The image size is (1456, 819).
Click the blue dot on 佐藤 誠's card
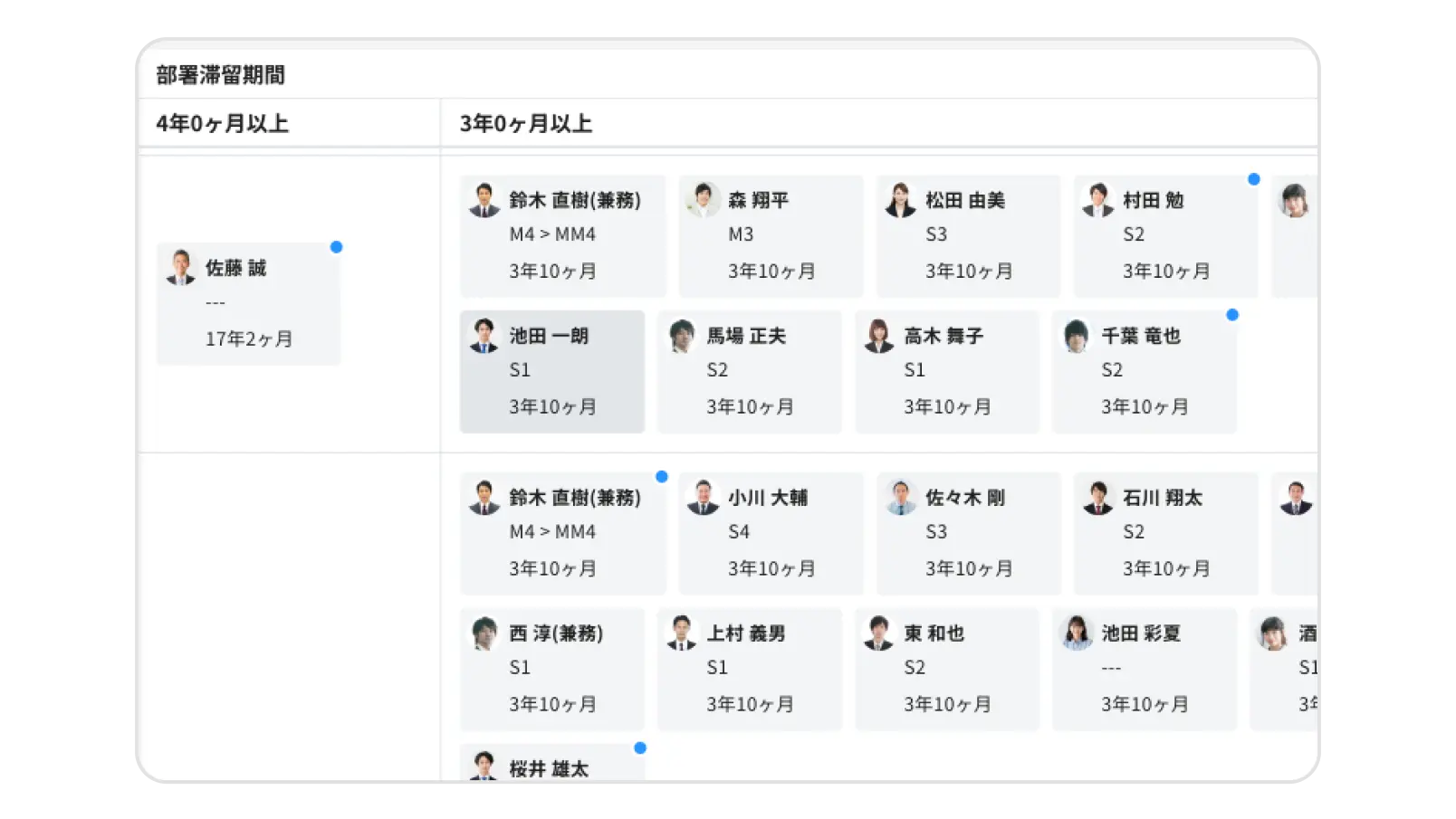338,245
